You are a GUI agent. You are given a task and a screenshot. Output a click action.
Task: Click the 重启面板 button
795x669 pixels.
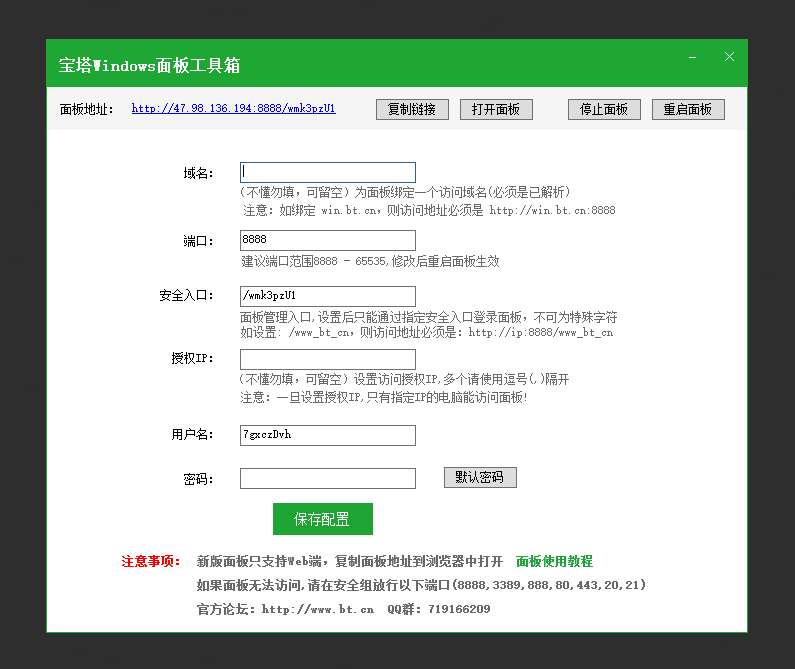coord(688,110)
